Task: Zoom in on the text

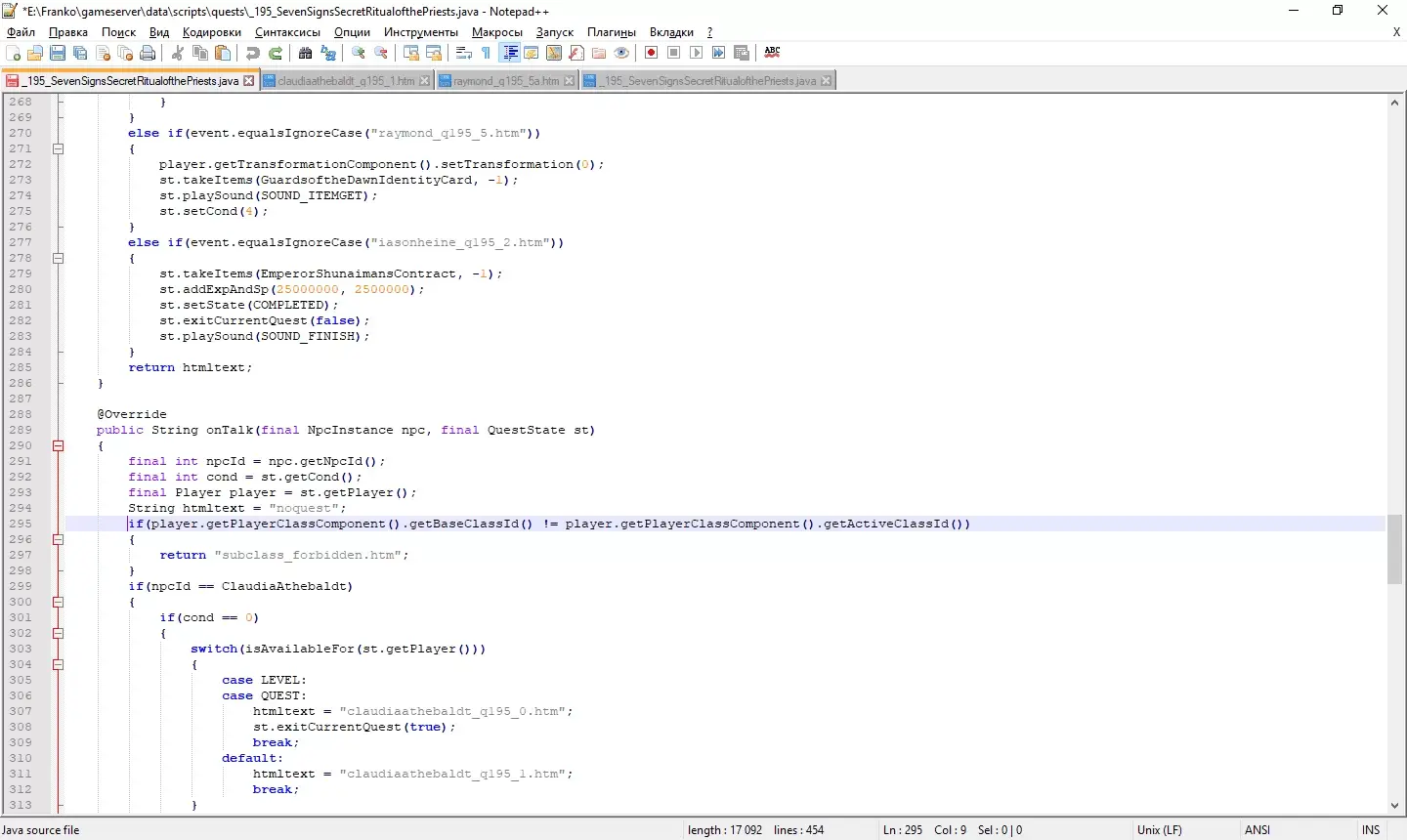Action: [359, 53]
